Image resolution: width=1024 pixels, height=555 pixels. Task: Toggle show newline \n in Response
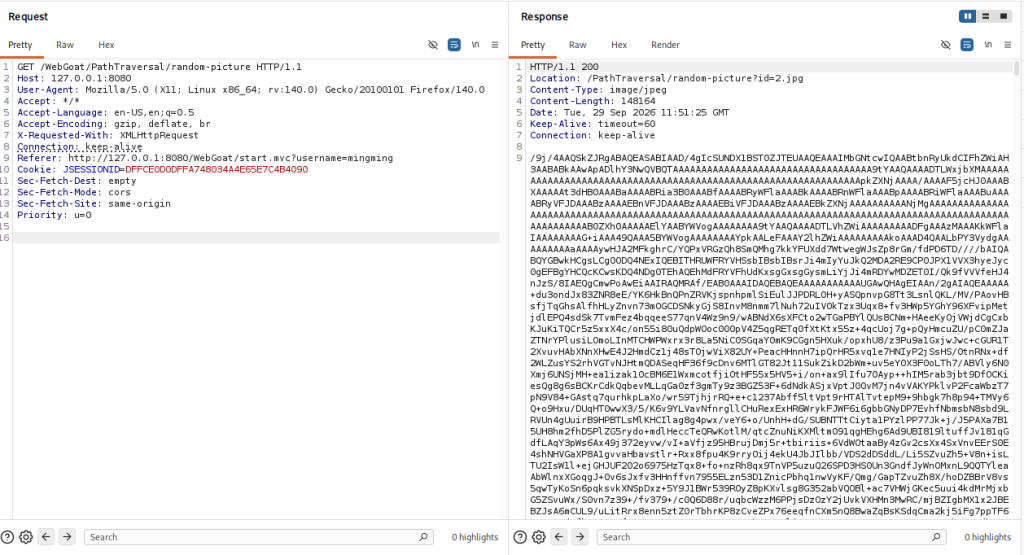[x=988, y=45]
